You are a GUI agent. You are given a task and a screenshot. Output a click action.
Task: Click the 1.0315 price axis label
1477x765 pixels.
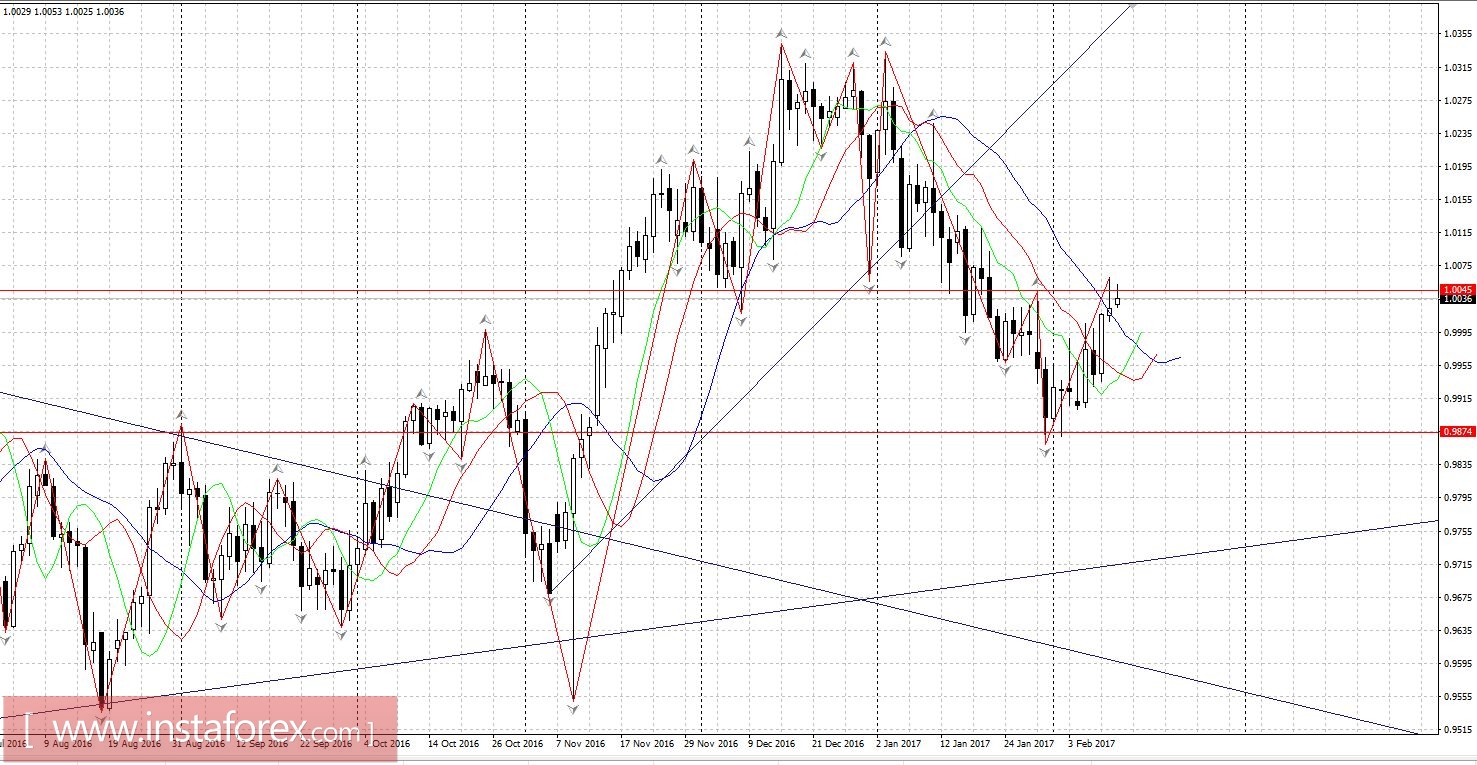click(x=1457, y=68)
